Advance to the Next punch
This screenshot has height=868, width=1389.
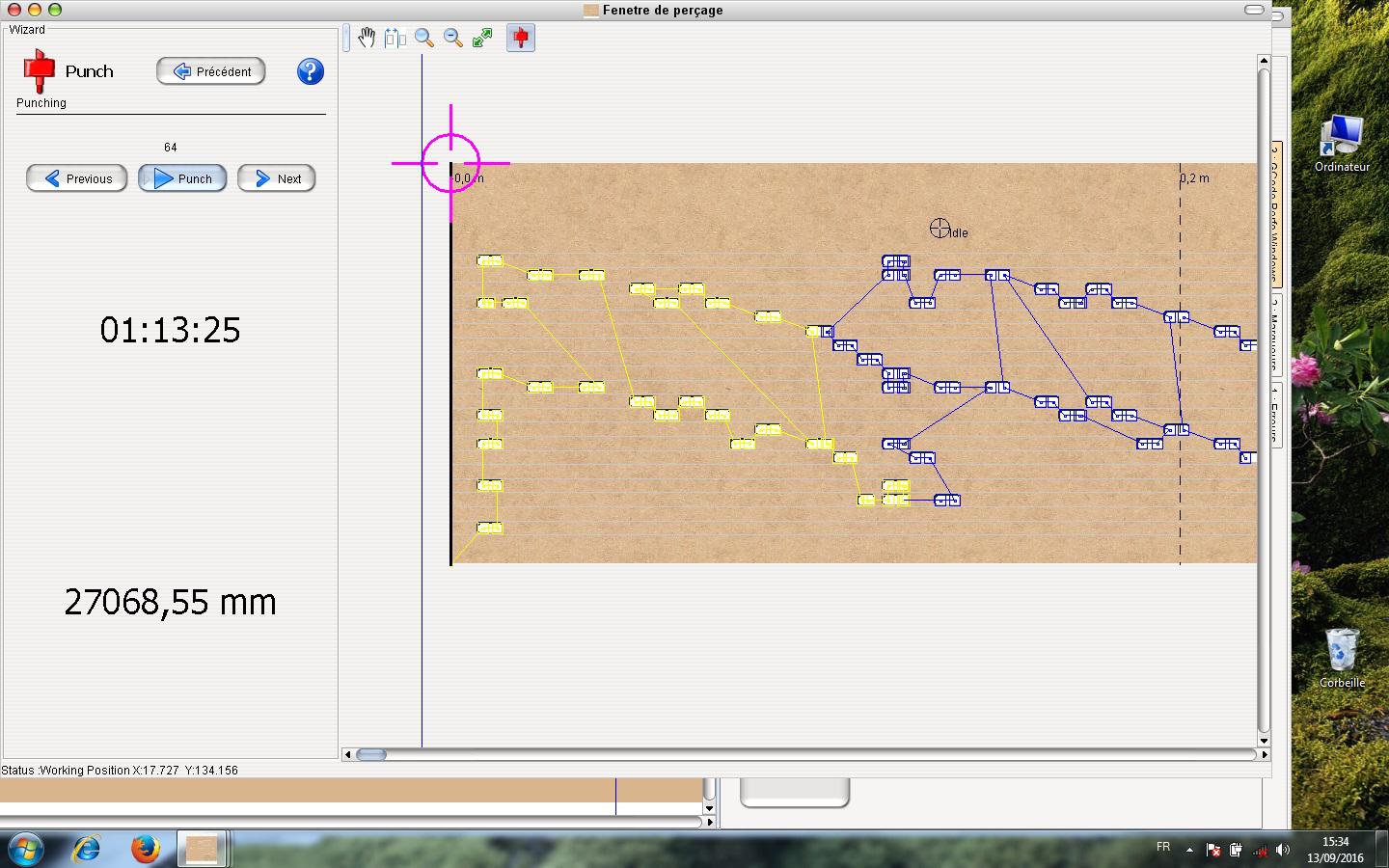[277, 178]
